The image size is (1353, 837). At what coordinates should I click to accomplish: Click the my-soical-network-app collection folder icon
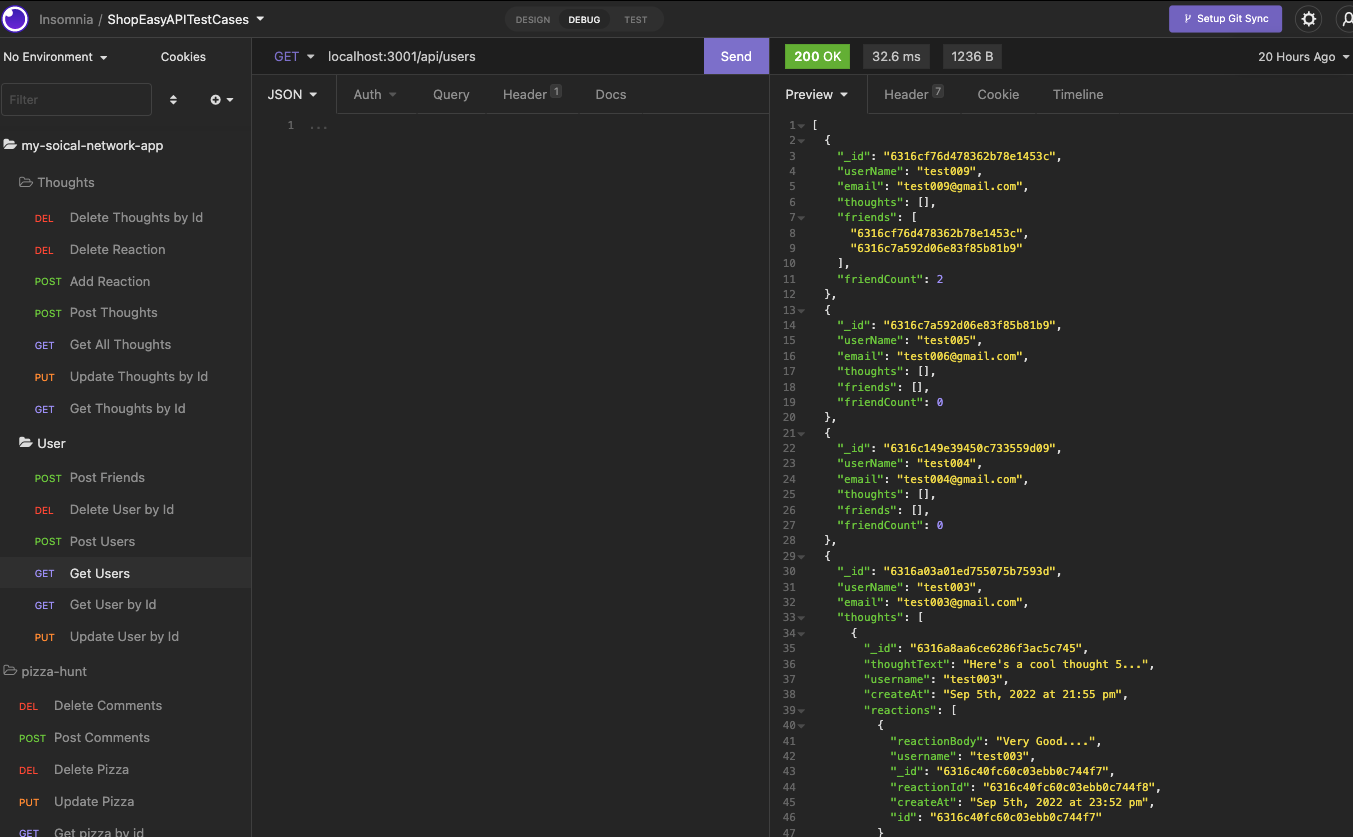click(12, 145)
